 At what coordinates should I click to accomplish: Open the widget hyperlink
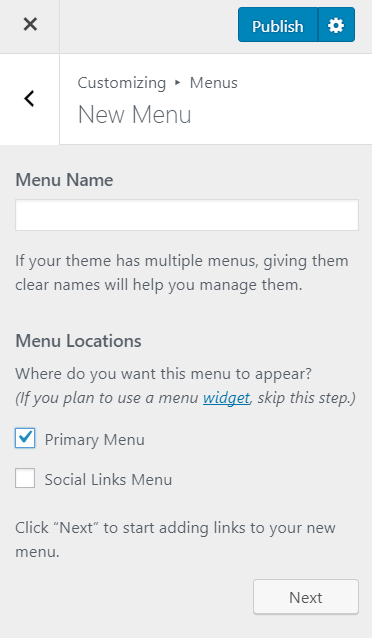[226, 398]
